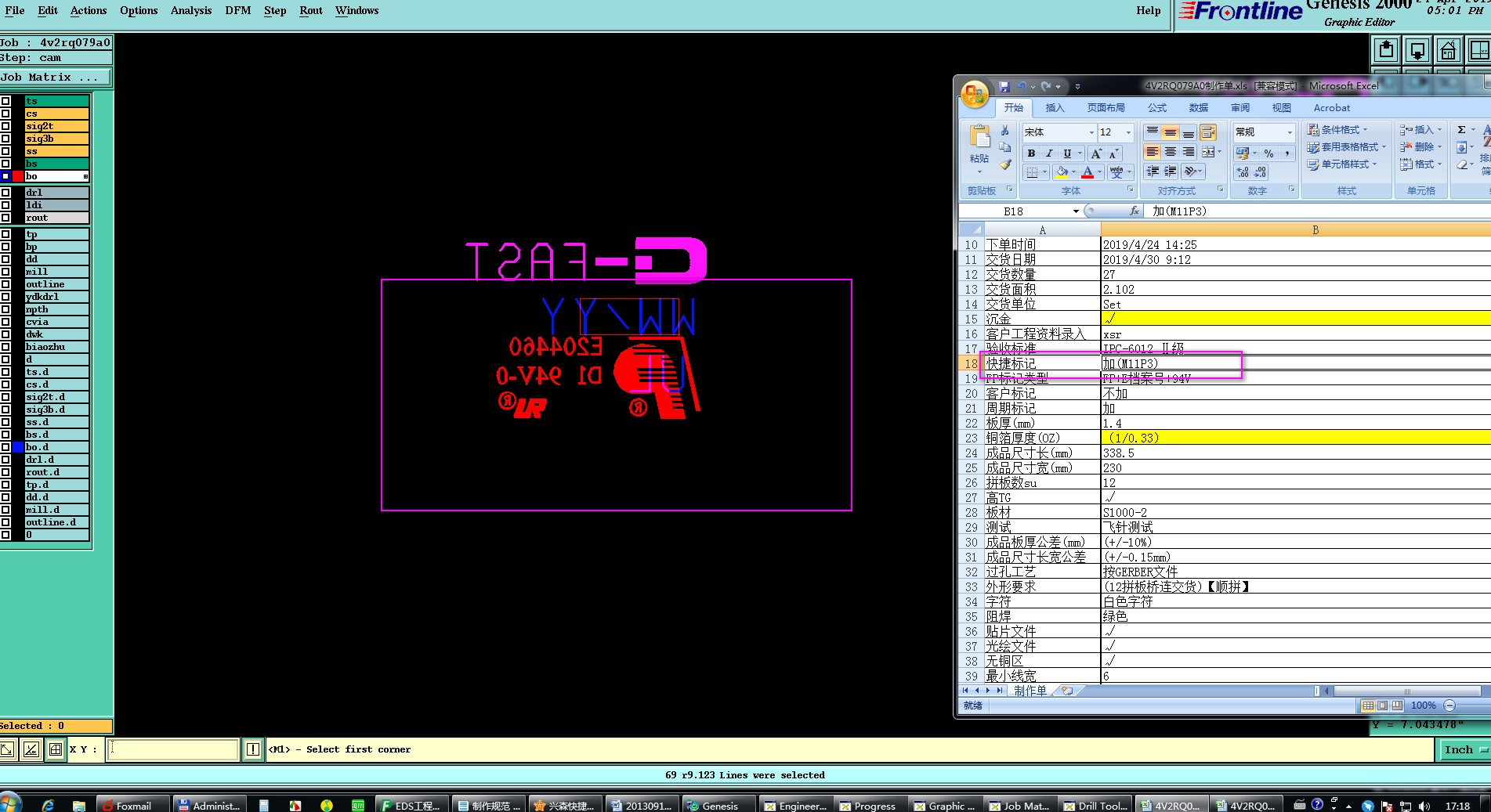Click the Excel Office button
This screenshot has height=812, width=1491.
point(975,96)
